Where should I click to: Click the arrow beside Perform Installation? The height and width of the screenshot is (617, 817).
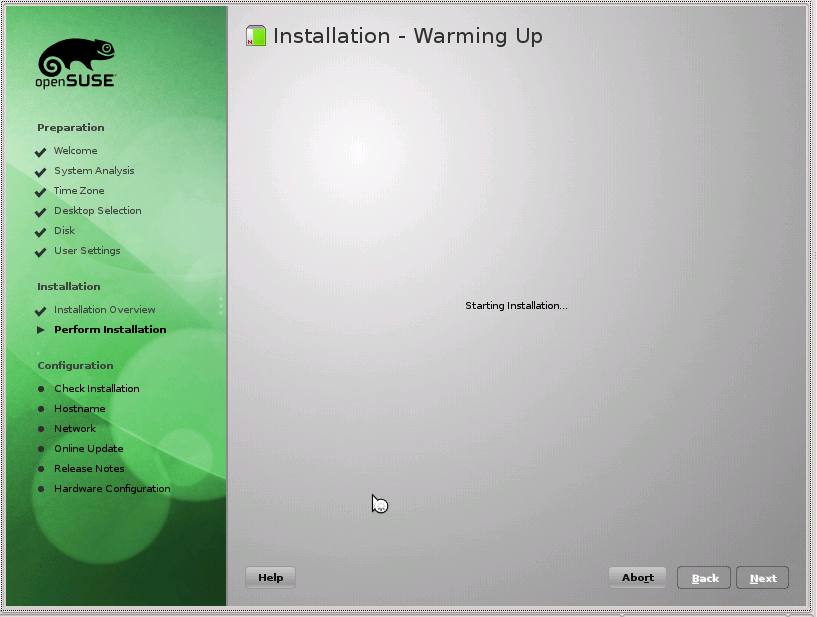pos(41,330)
